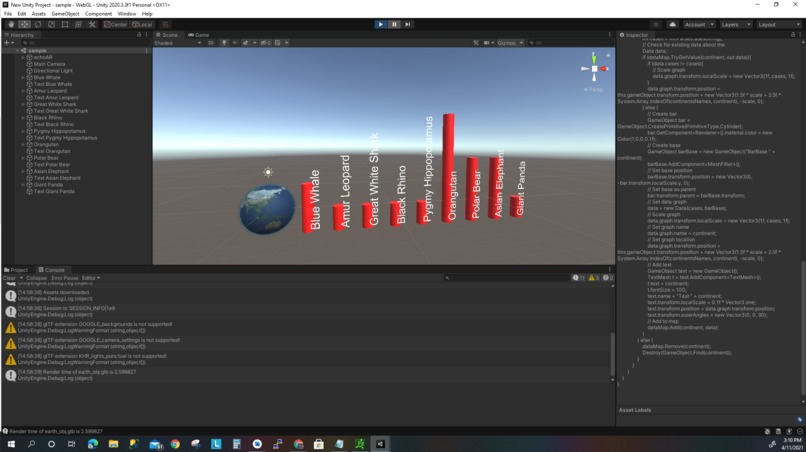Select Text Giant Panda in Hierarchy
The image size is (806, 452).
click(x=54, y=191)
